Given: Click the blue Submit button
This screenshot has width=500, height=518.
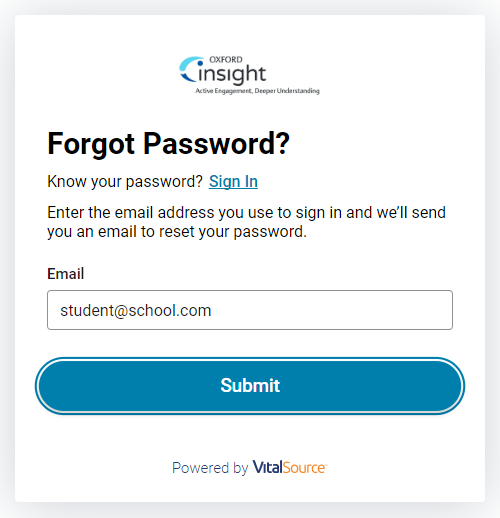Looking at the screenshot, I should coord(250,386).
